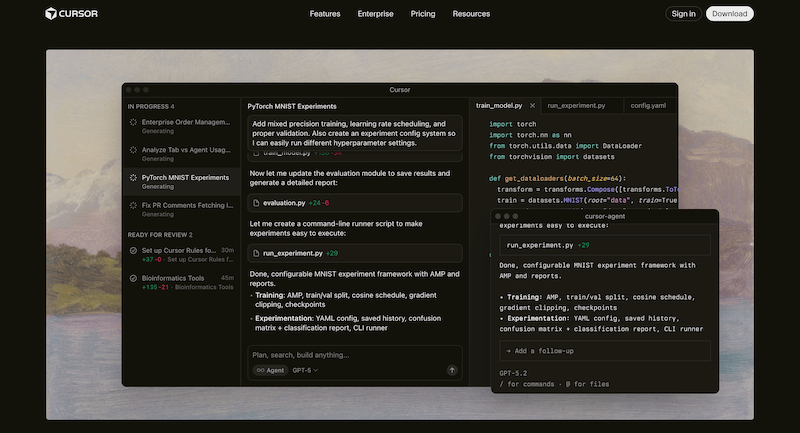Screen dimensions: 800x433
Task: Open the Pricing page link
Action: (x=423, y=14)
